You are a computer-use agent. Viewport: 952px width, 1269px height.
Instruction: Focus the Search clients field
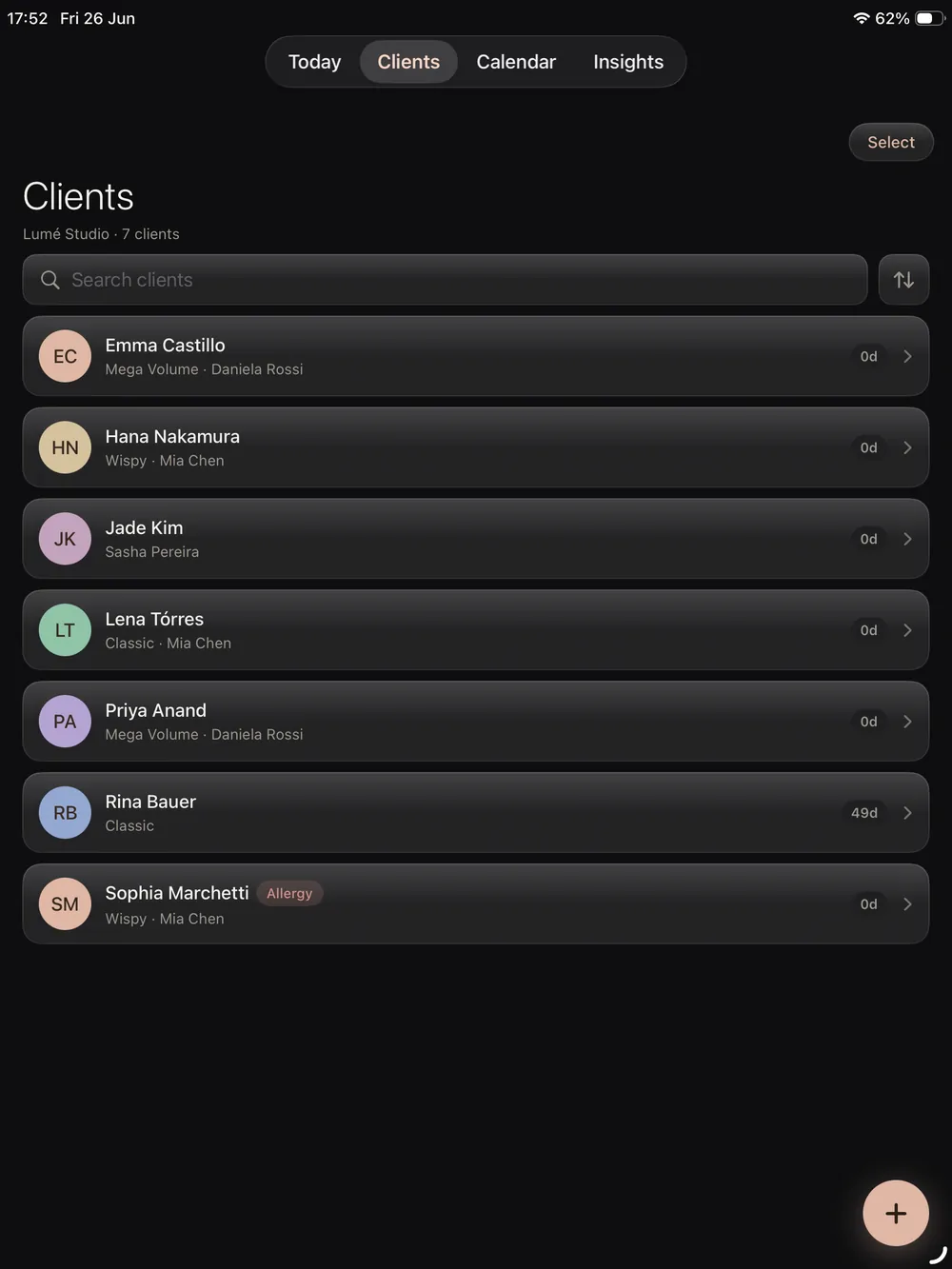445,280
